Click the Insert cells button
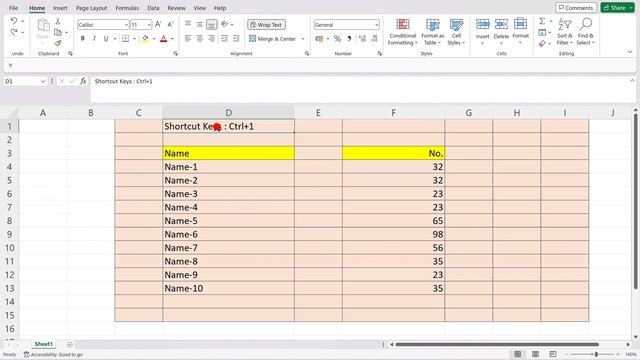The width and height of the screenshot is (640, 360). 482,31
